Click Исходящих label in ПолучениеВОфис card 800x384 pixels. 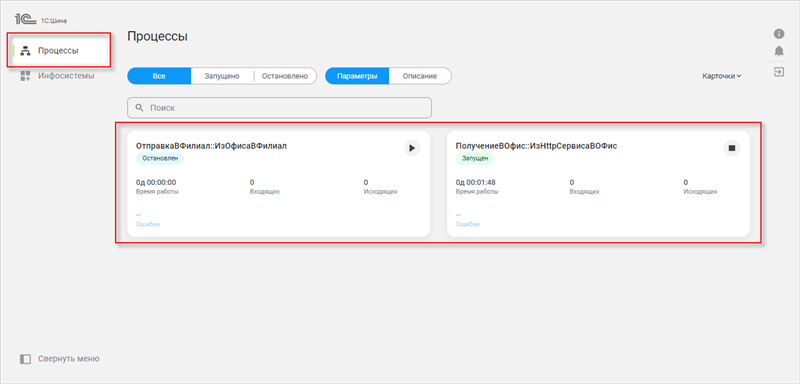tap(701, 192)
